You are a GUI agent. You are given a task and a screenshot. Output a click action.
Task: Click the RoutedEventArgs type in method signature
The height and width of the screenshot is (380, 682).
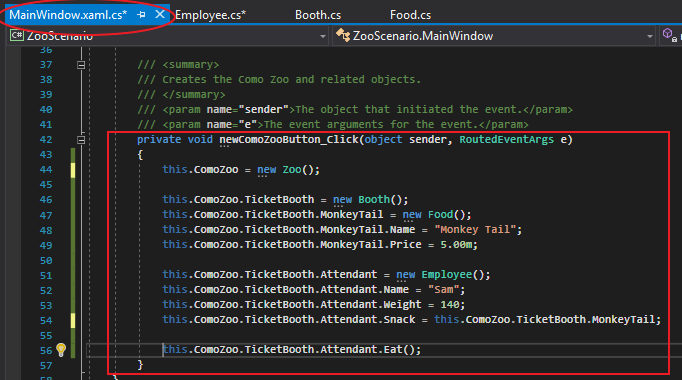[506, 140]
